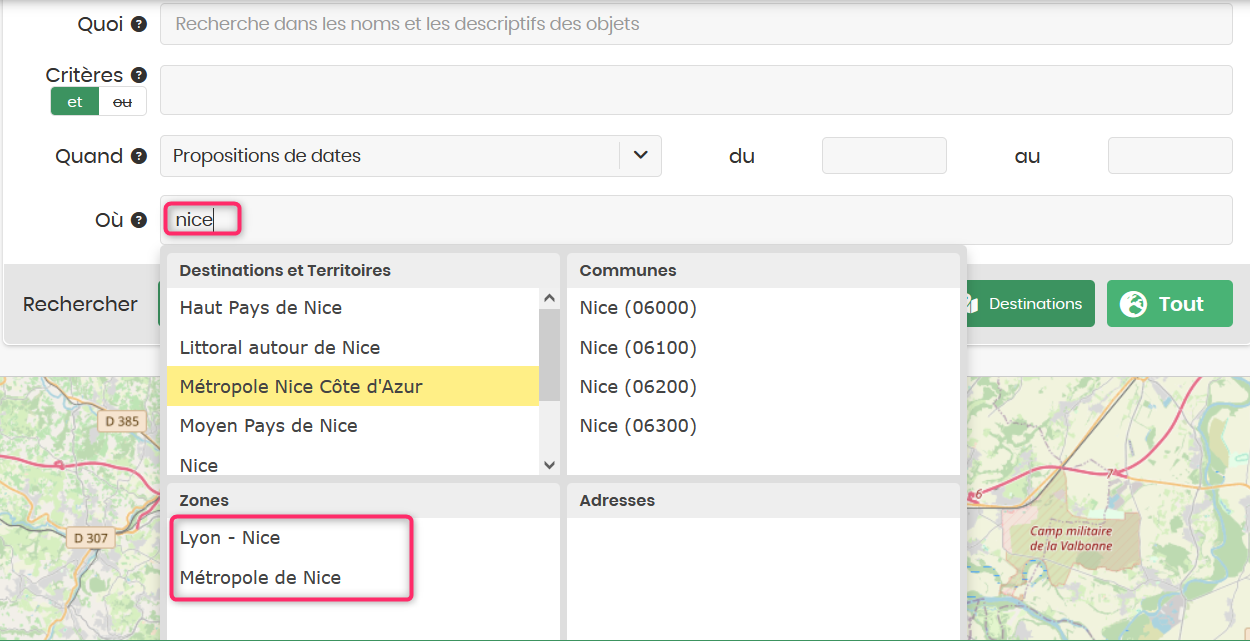
Task: Click scrollbar down arrow in Destinations list
Action: click(x=549, y=465)
